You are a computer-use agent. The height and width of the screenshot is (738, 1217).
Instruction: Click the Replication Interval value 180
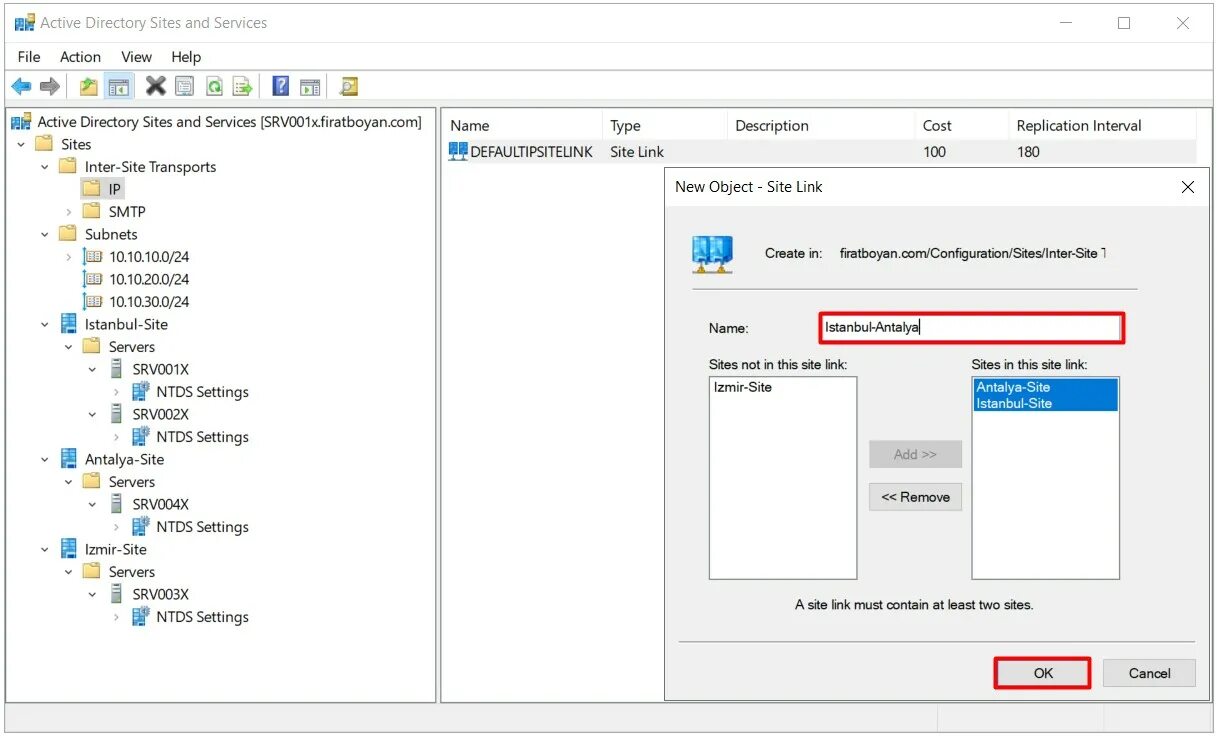[x=1028, y=152]
